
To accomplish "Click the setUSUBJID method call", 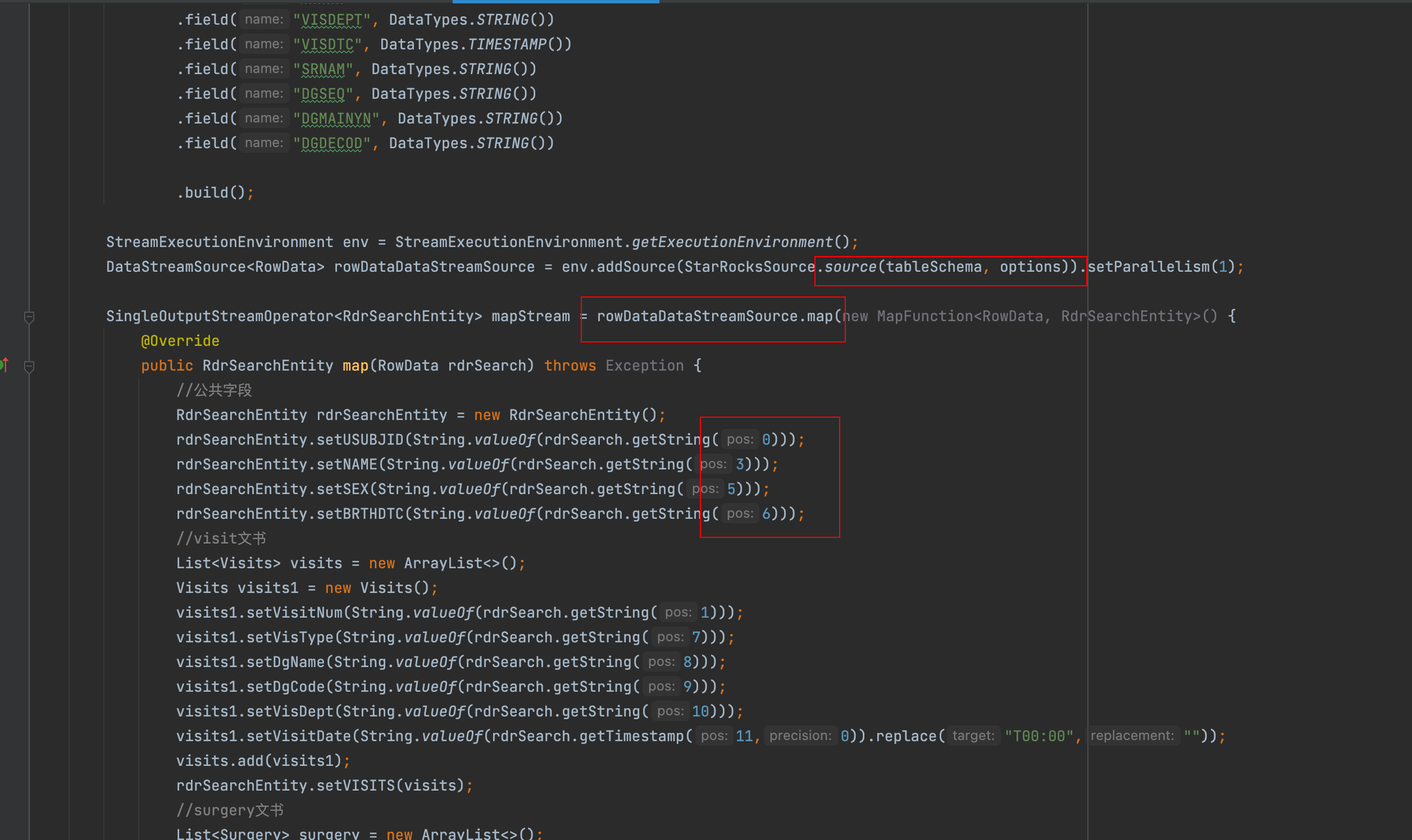I will click(359, 440).
